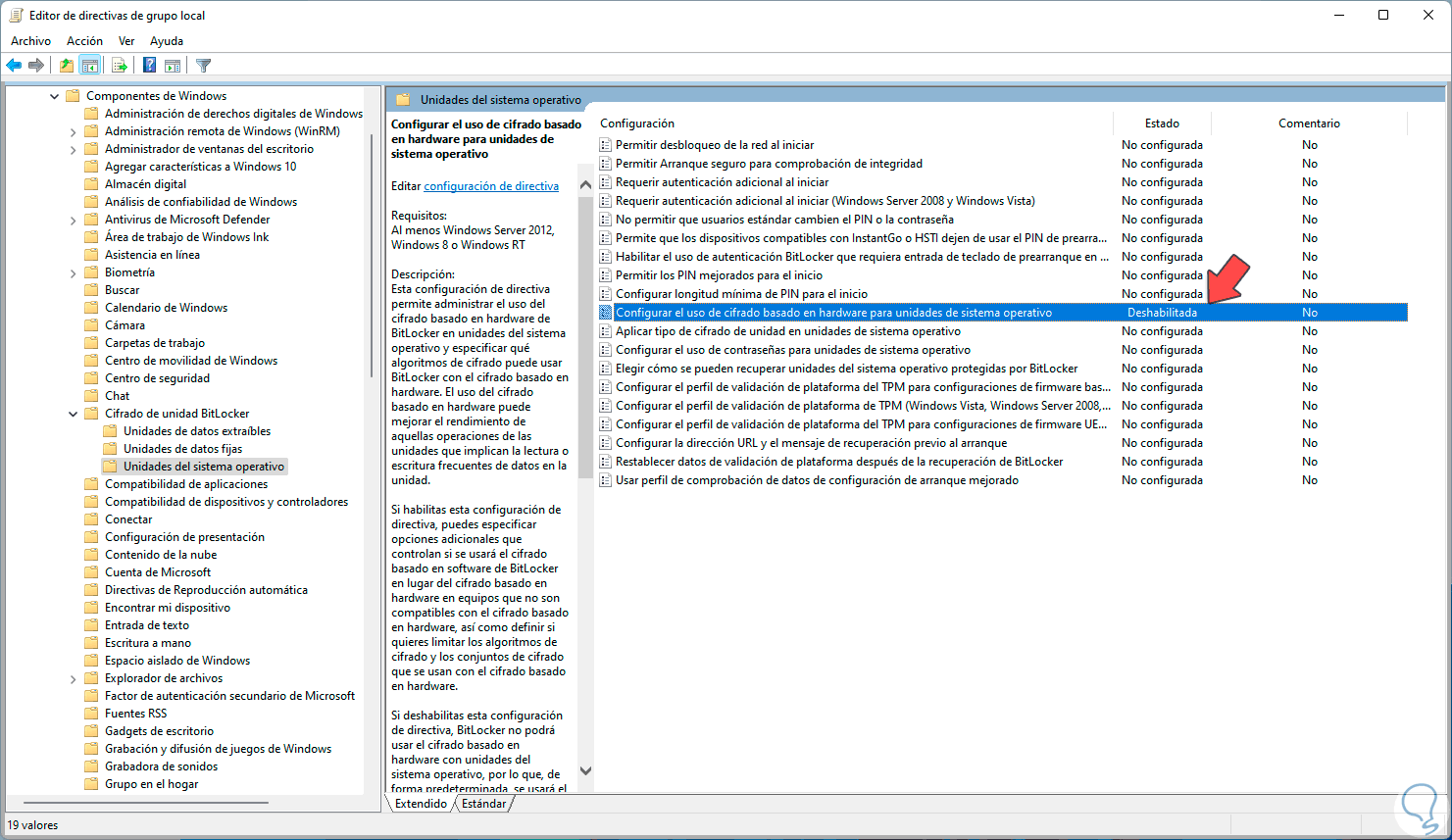Screen dimensions: 1452x840
Task: Click the Export List toolbar icon
Action: [120, 66]
